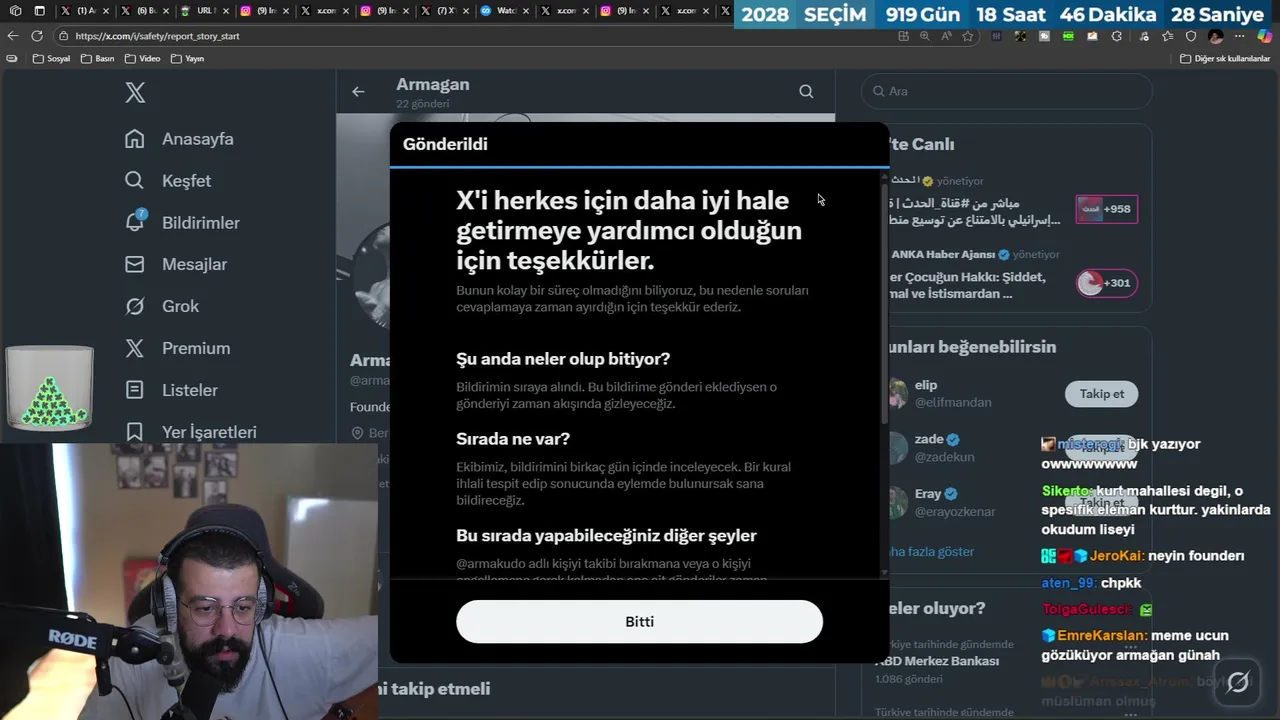Open Anasayfa home icon in sidebar

135,139
